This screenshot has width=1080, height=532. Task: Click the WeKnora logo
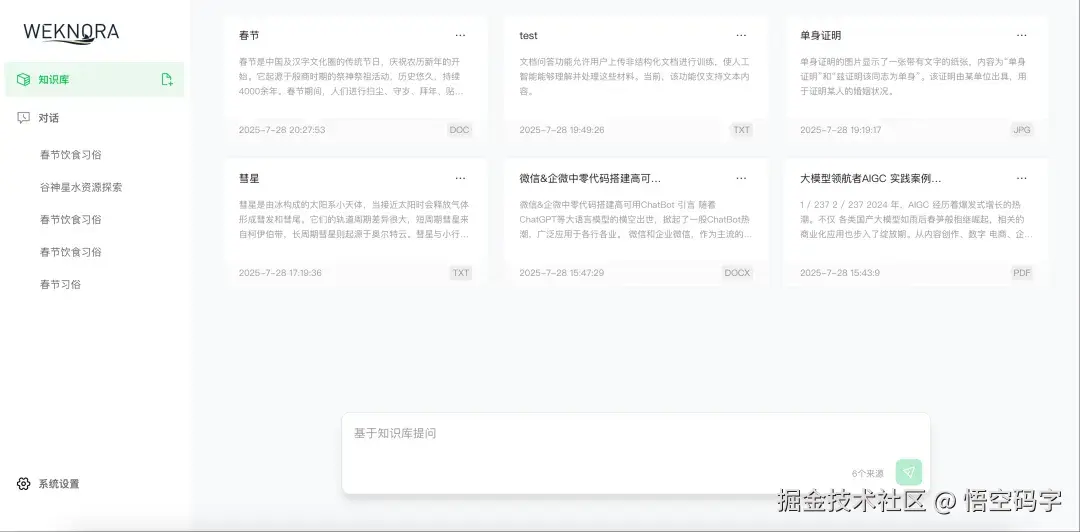(x=71, y=32)
